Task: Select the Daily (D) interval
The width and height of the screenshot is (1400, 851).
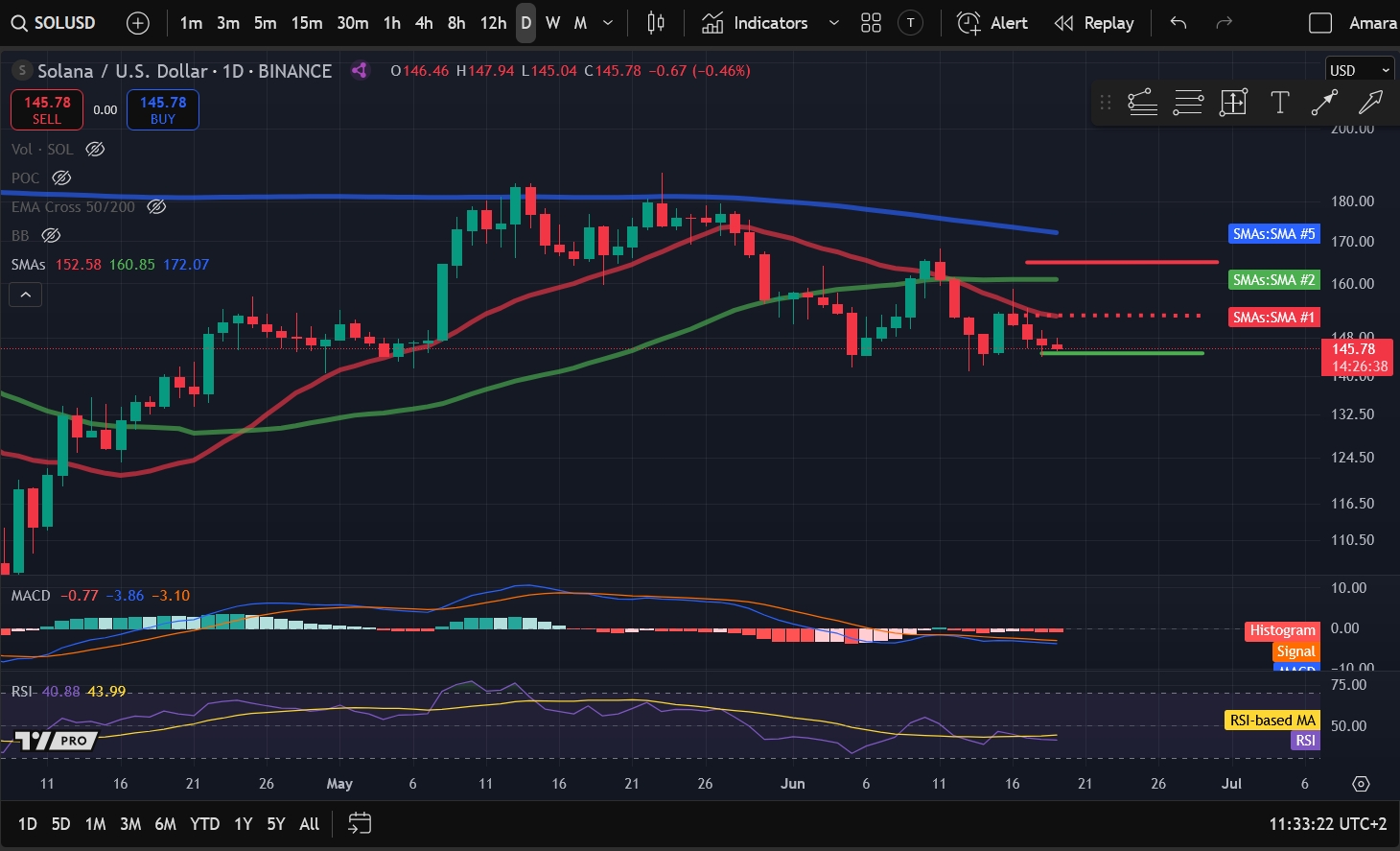Action: (x=525, y=23)
